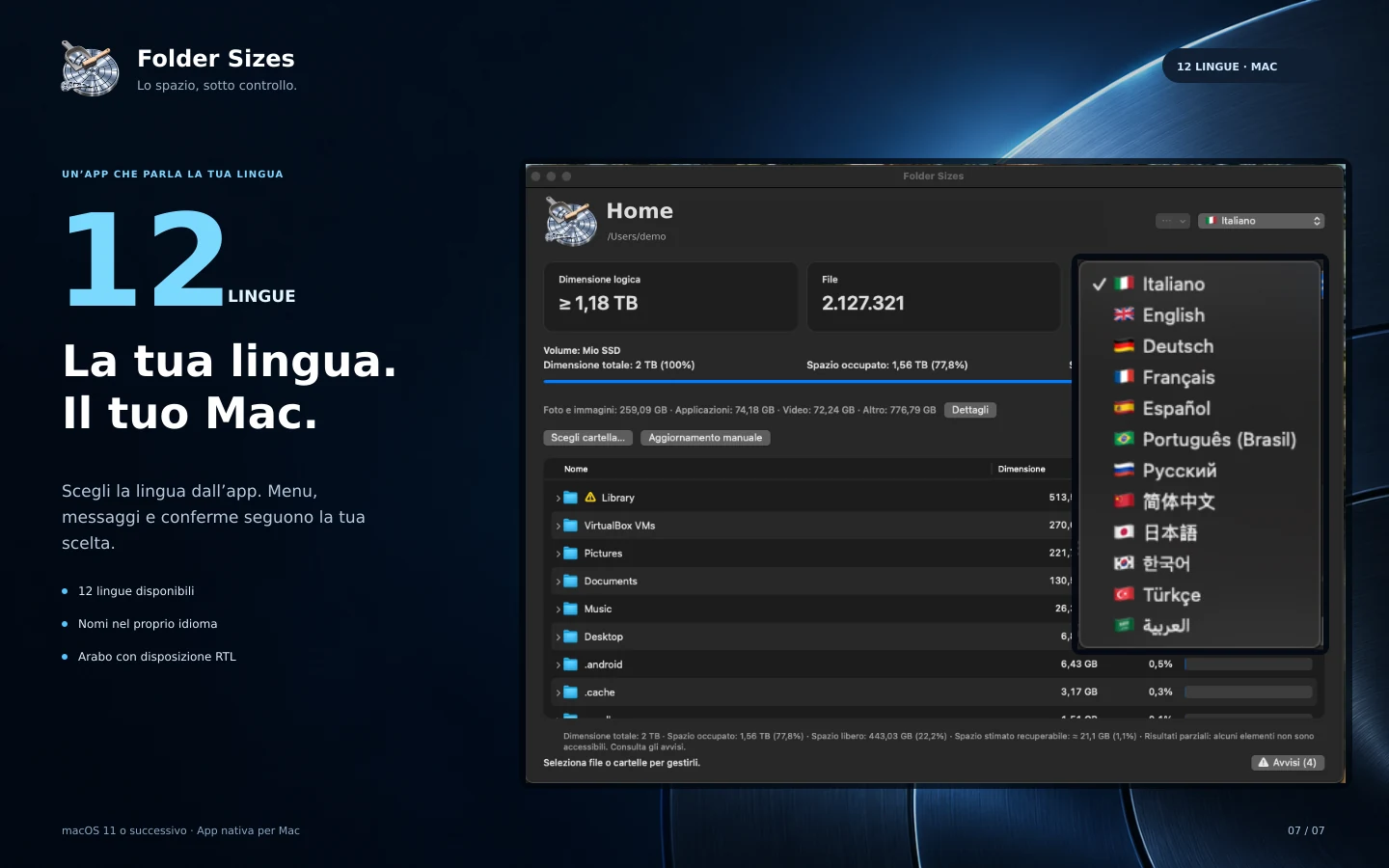Expand the Pictures folder chevron

coord(558,555)
